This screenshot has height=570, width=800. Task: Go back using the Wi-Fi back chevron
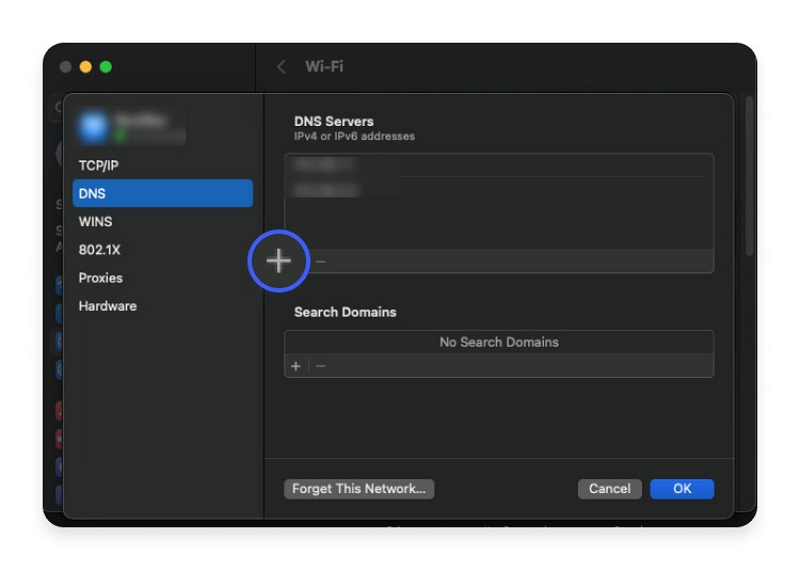click(x=281, y=66)
